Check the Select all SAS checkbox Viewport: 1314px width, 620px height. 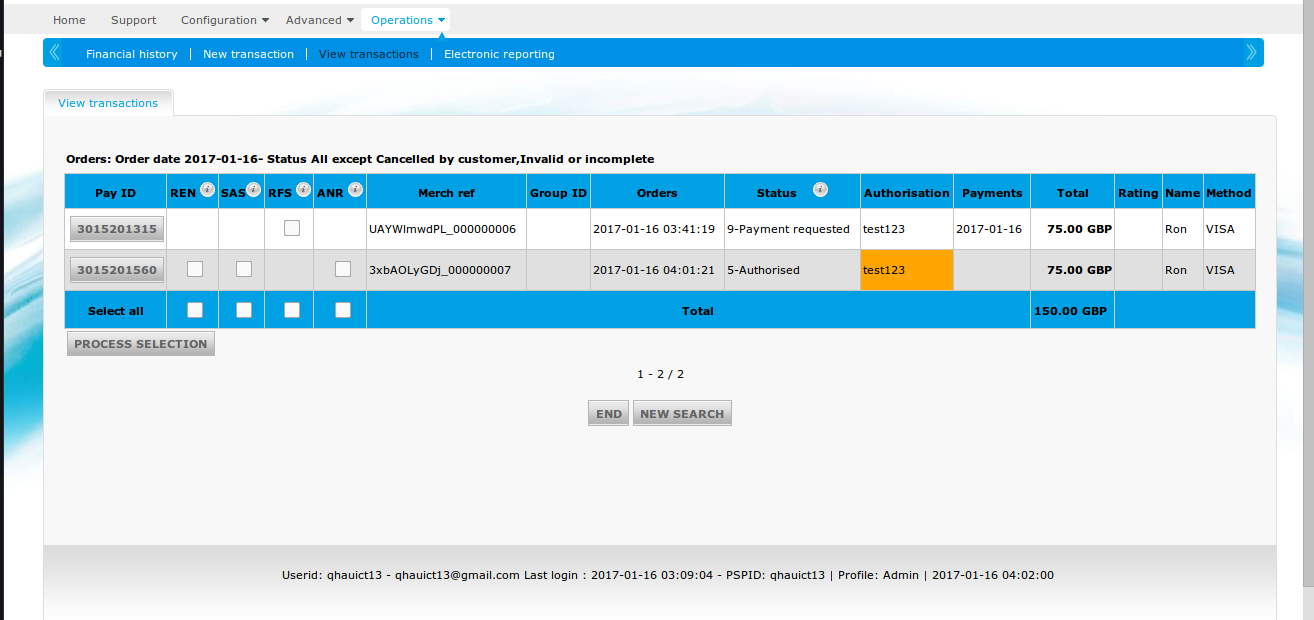(x=243, y=310)
